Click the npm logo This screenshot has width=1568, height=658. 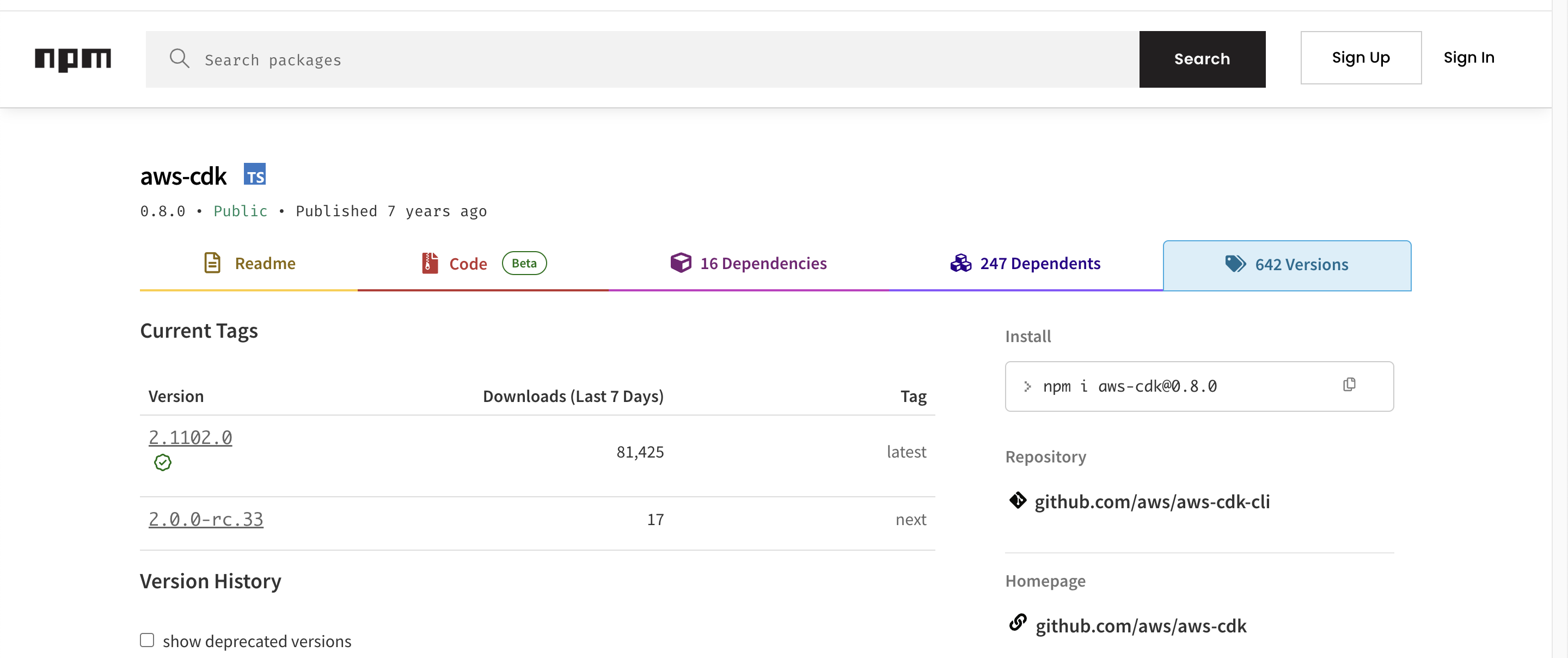tap(72, 59)
